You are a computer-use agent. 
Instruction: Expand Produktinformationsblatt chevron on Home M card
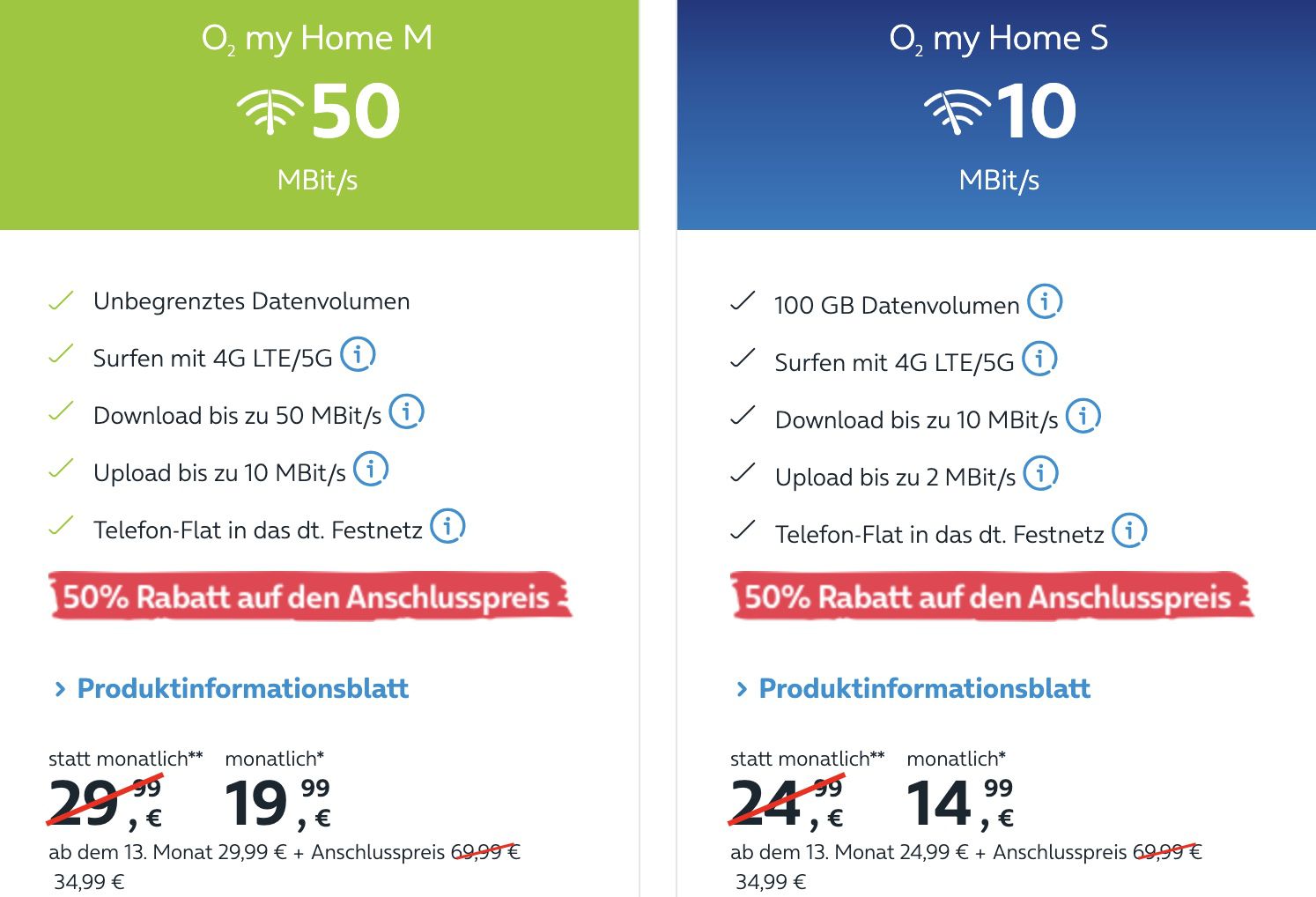click(x=60, y=688)
